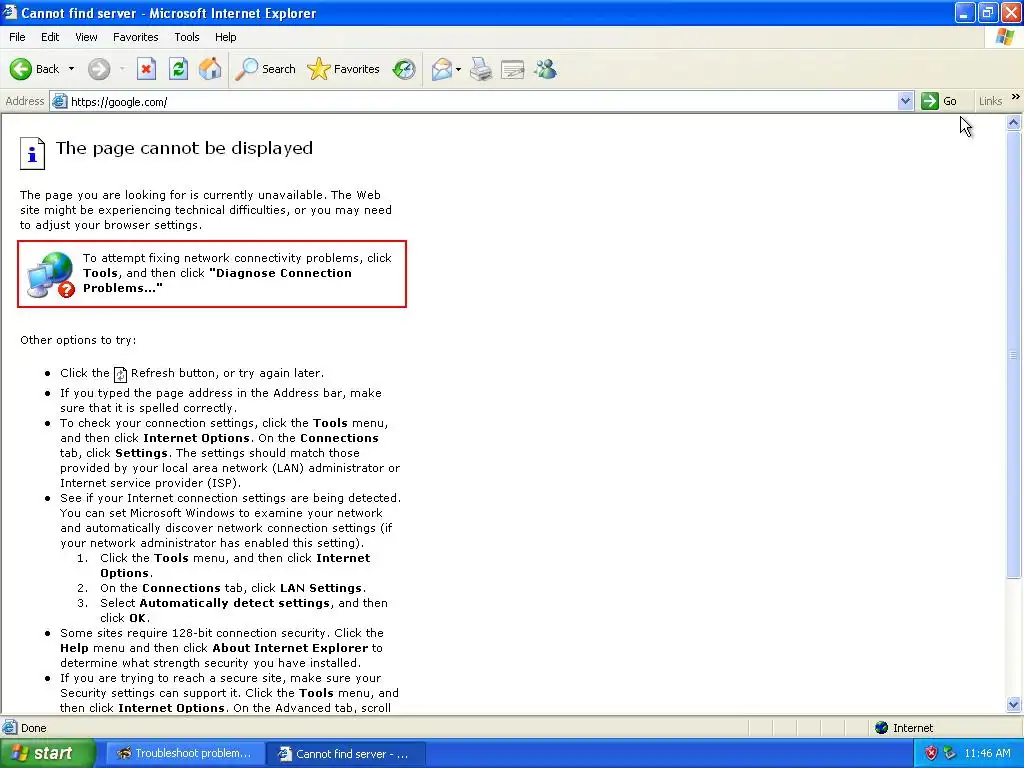Open the Help menu
Viewport: 1024px width, 768px height.
tap(225, 37)
